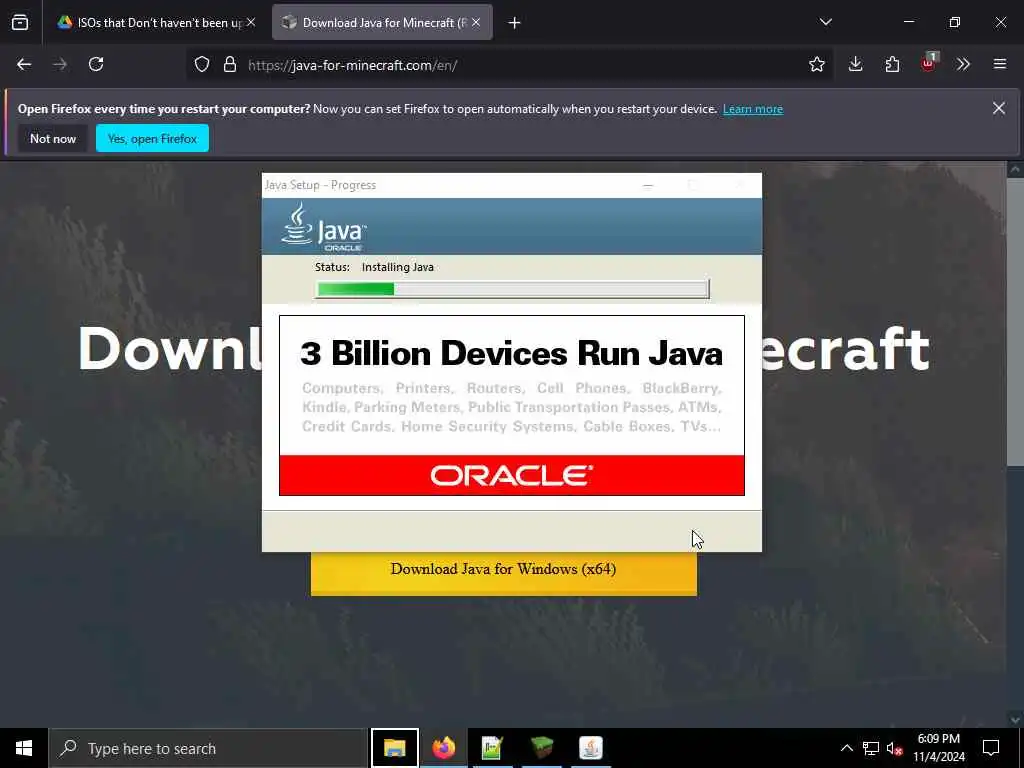Screen dimensions: 1024x768
Task: Close the Firefox restart notification bar
Action: [x=999, y=108]
